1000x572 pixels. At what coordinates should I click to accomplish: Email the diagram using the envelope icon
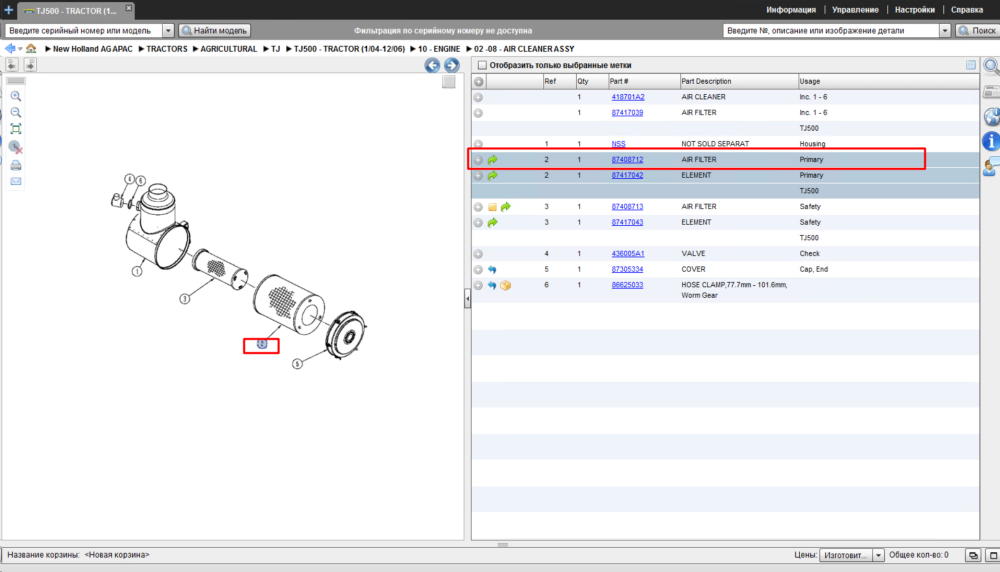pos(16,182)
